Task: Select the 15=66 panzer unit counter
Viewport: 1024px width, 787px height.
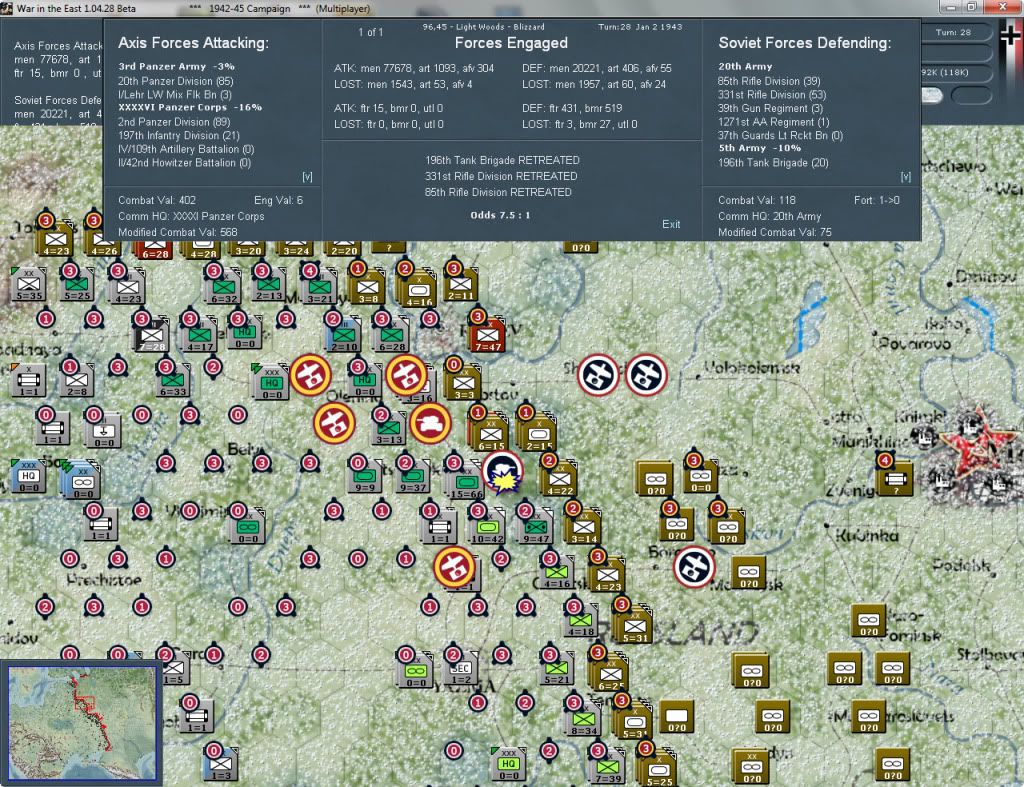Action: coord(466,484)
